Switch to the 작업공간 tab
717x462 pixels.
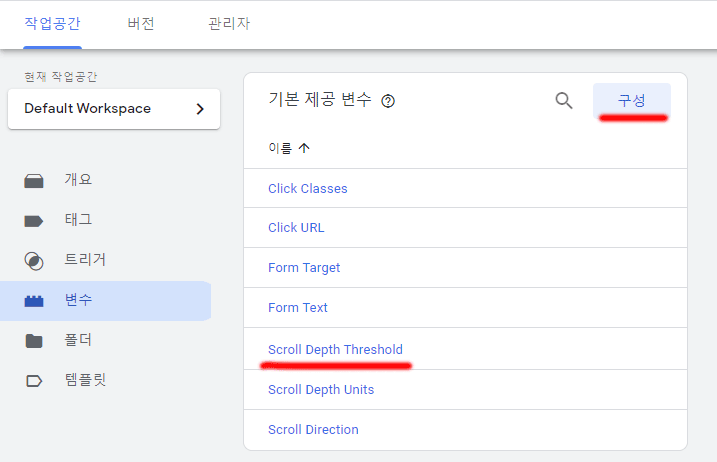pyautogui.click(x=52, y=23)
